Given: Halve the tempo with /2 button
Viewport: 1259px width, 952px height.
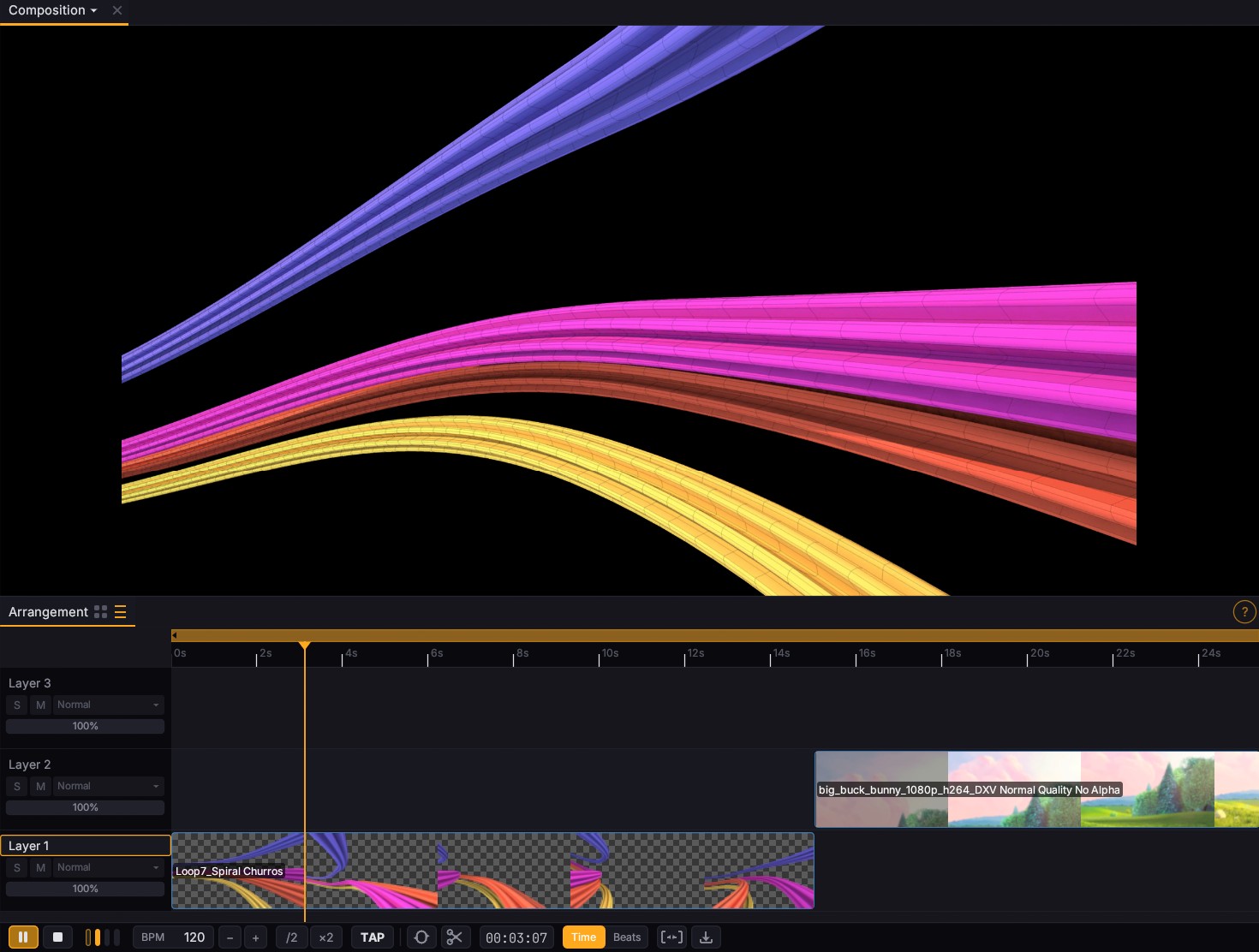Looking at the screenshot, I should click(x=292, y=937).
